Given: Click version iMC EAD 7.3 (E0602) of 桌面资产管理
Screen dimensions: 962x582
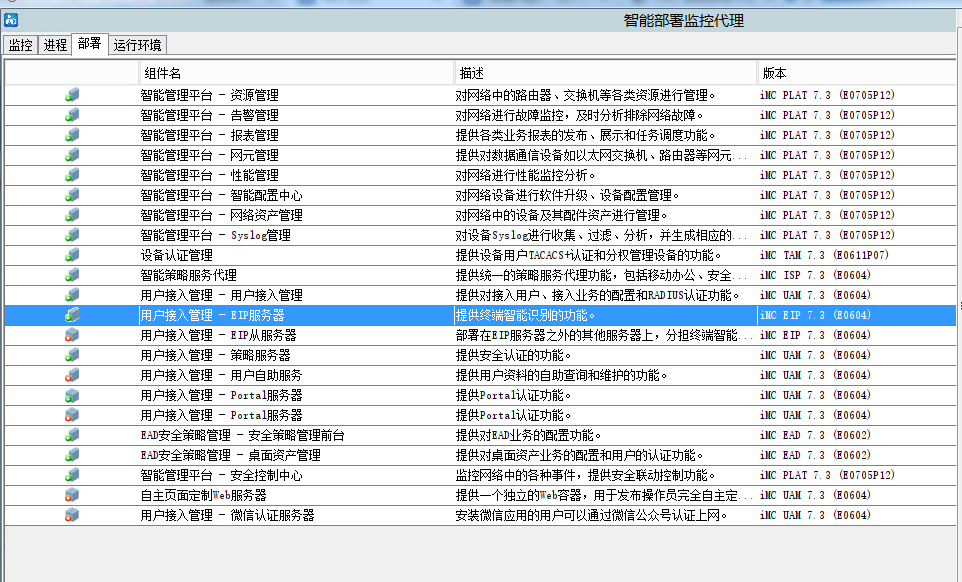Looking at the screenshot, I should 815,455.
